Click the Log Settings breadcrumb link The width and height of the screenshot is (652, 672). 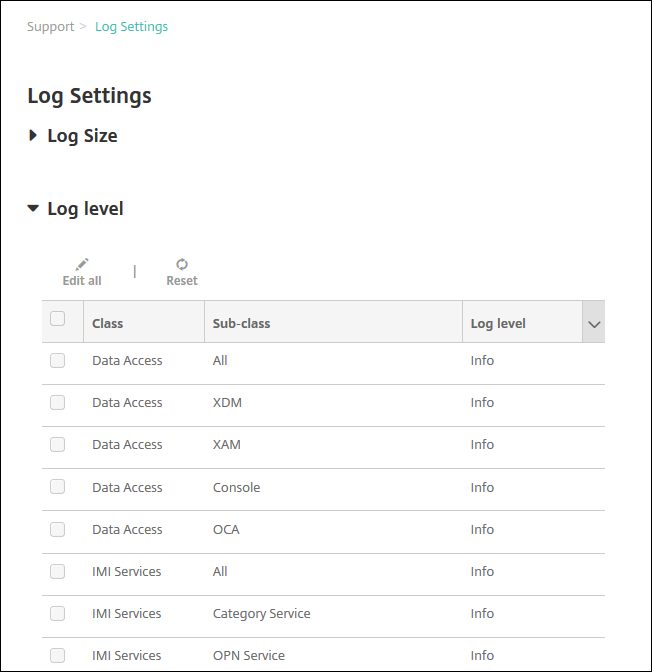[131, 27]
